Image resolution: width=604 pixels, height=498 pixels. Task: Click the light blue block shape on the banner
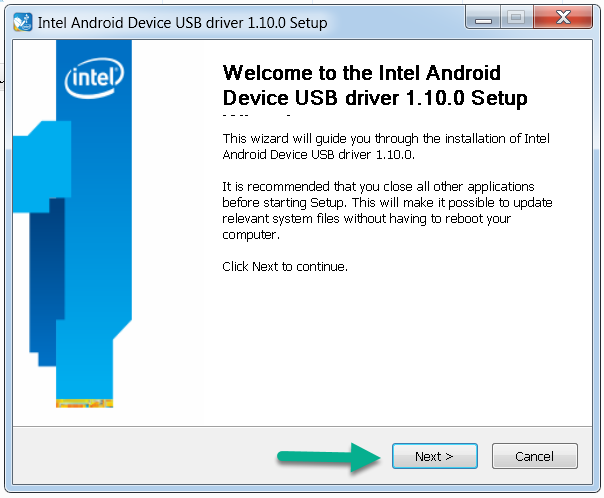(x=42, y=167)
